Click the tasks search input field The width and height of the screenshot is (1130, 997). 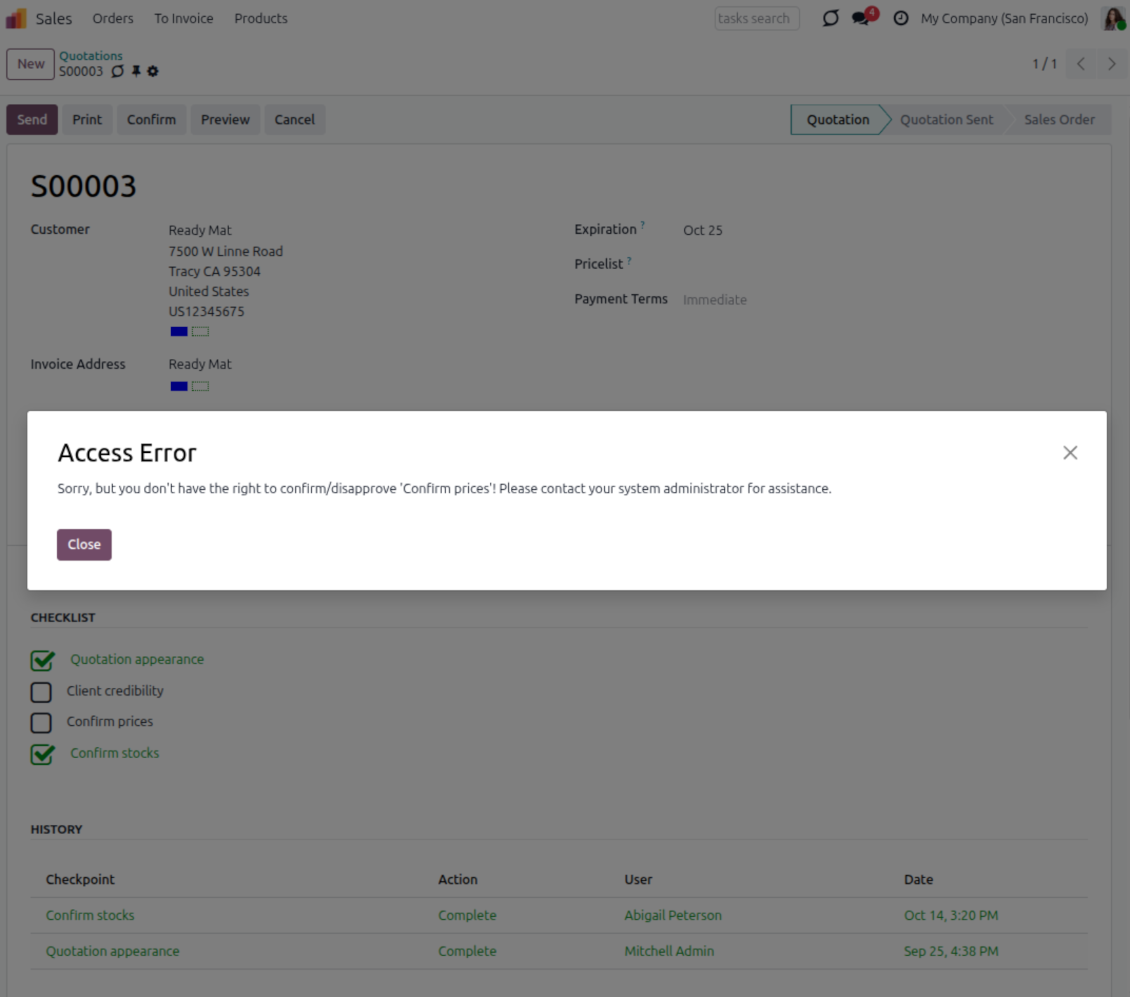(x=756, y=18)
